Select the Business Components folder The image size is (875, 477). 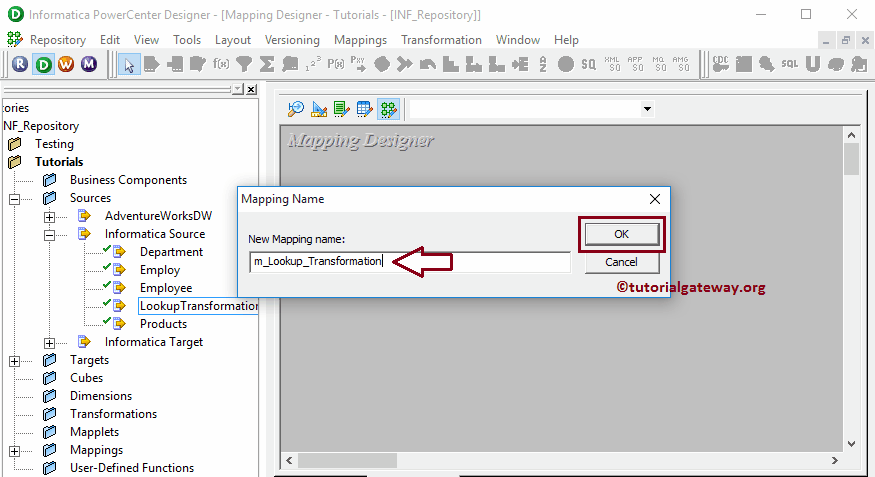click(x=128, y=180)
